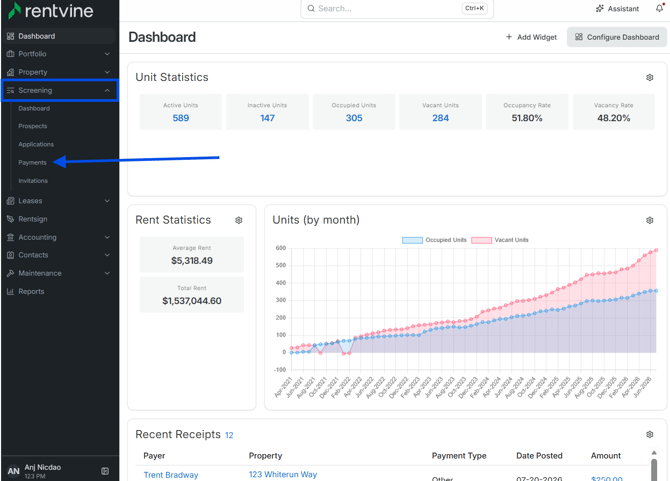Open Unit Statistics widget settings gear
This screenshot has height=481, width=670.
tap(649, 77)
